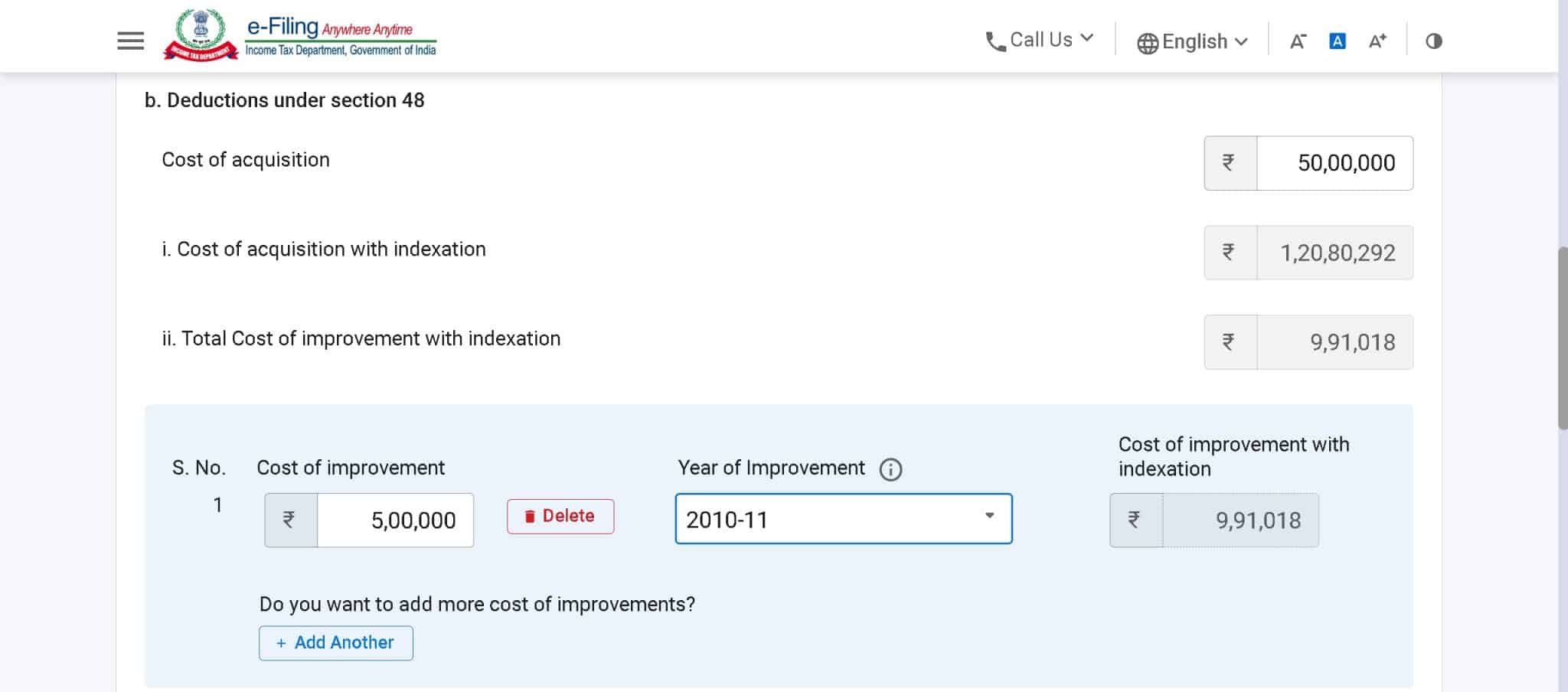Click the 5,00,000 Cost of improvement field
The height and width of the screenshot is (692, 1568).
click(394, 520)
